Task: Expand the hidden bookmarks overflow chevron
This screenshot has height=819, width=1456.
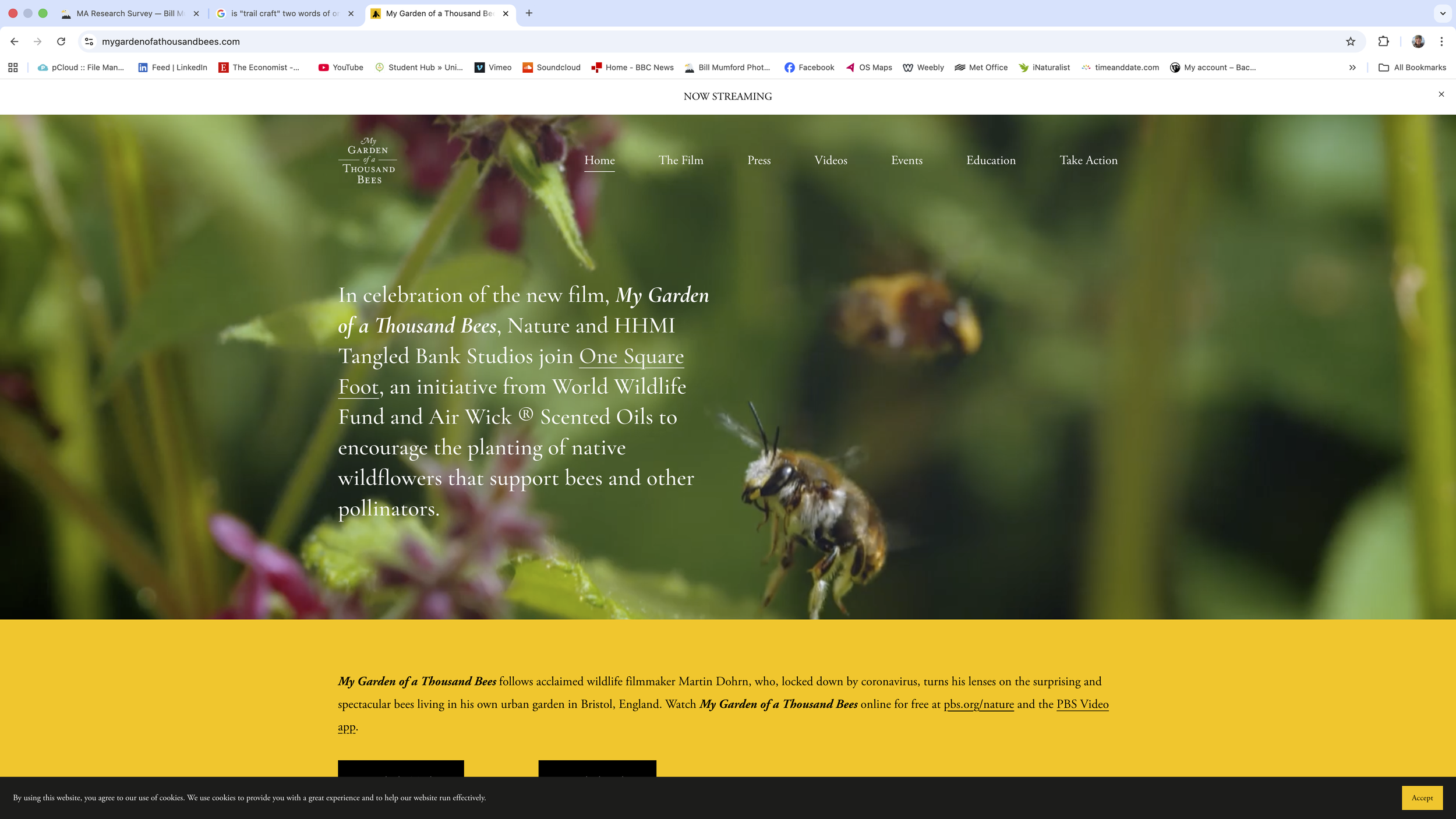Action: click(1352, 68)
